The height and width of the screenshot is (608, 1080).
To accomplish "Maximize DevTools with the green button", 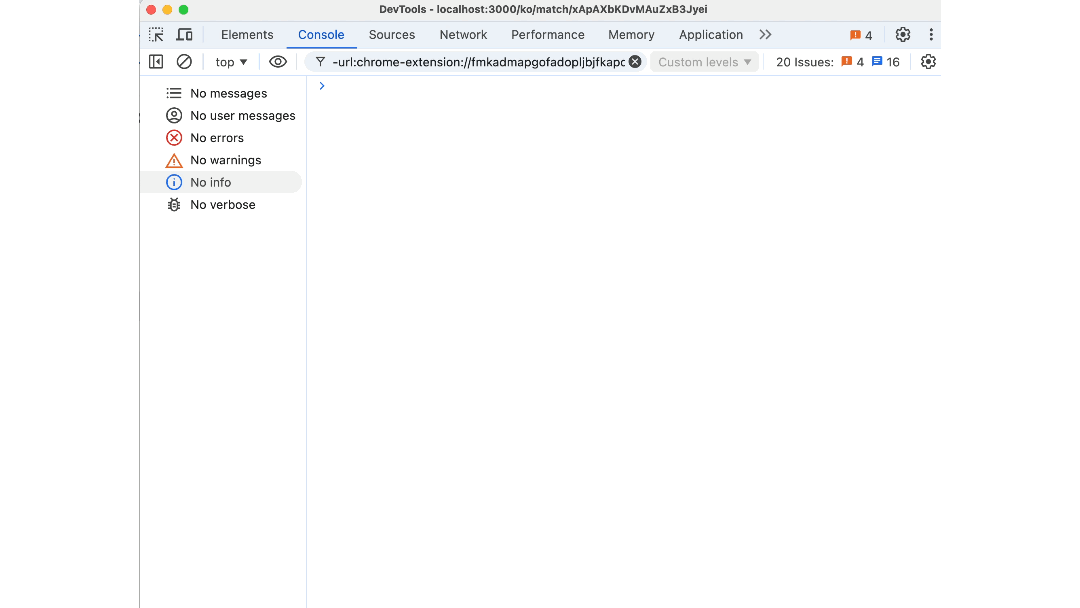I will tap(183, 10).
